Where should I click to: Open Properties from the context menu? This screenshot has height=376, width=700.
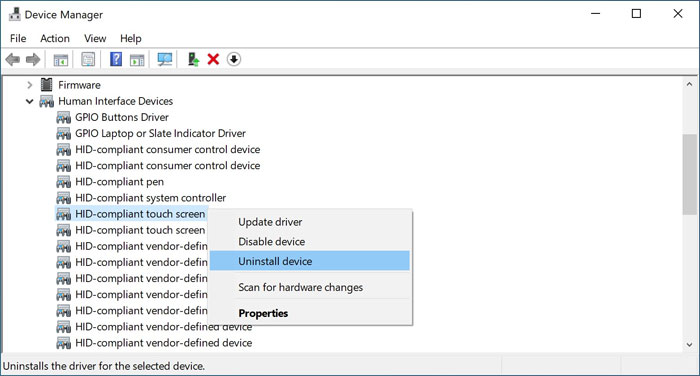[310, 313]
